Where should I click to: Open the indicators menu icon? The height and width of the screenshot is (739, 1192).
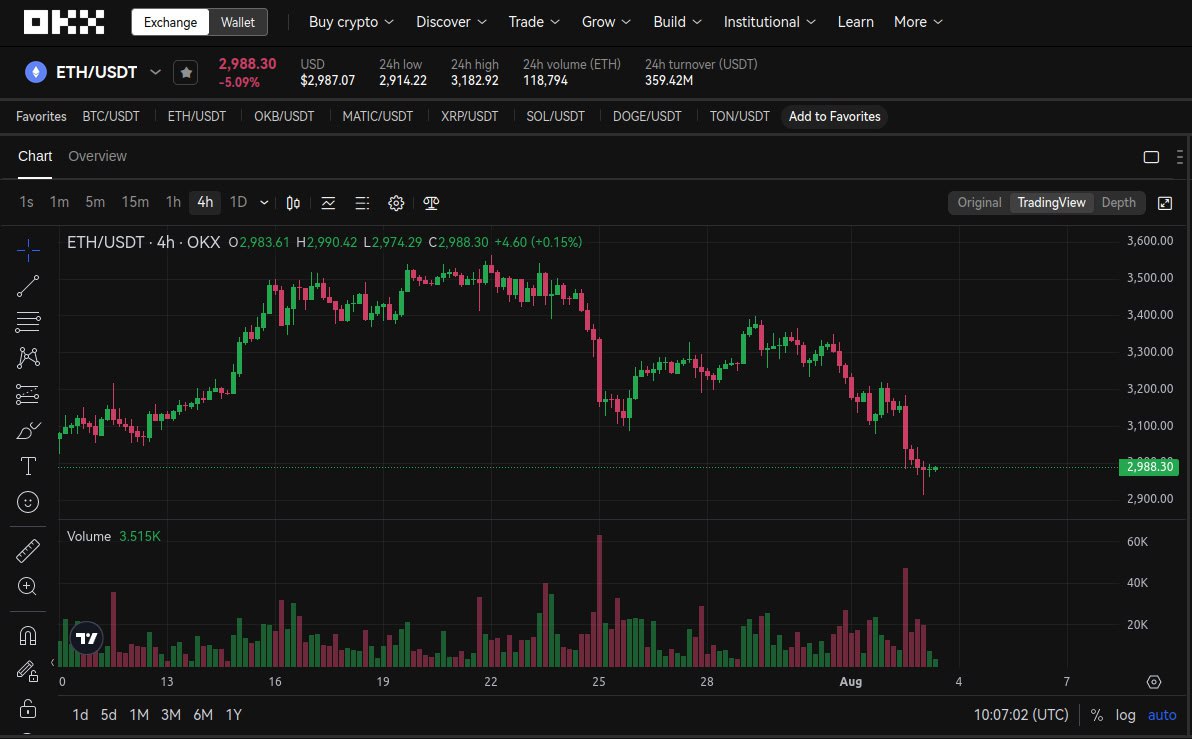(x=328, y=203)
